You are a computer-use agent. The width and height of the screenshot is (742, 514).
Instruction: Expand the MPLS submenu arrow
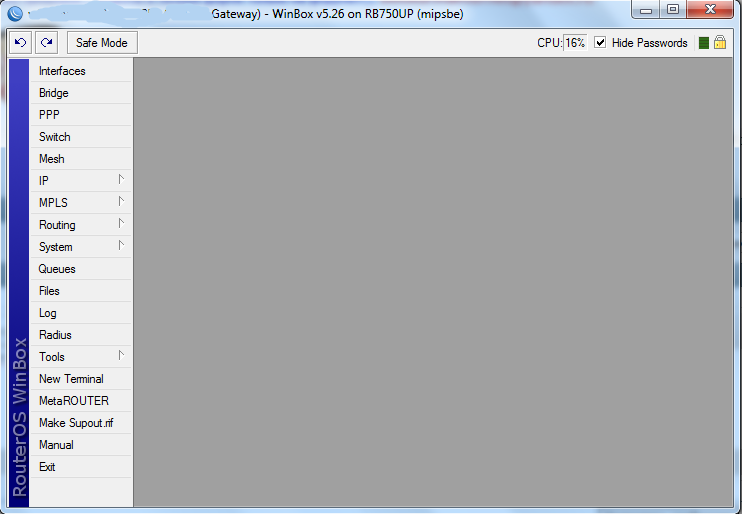[x=121, y=202]
